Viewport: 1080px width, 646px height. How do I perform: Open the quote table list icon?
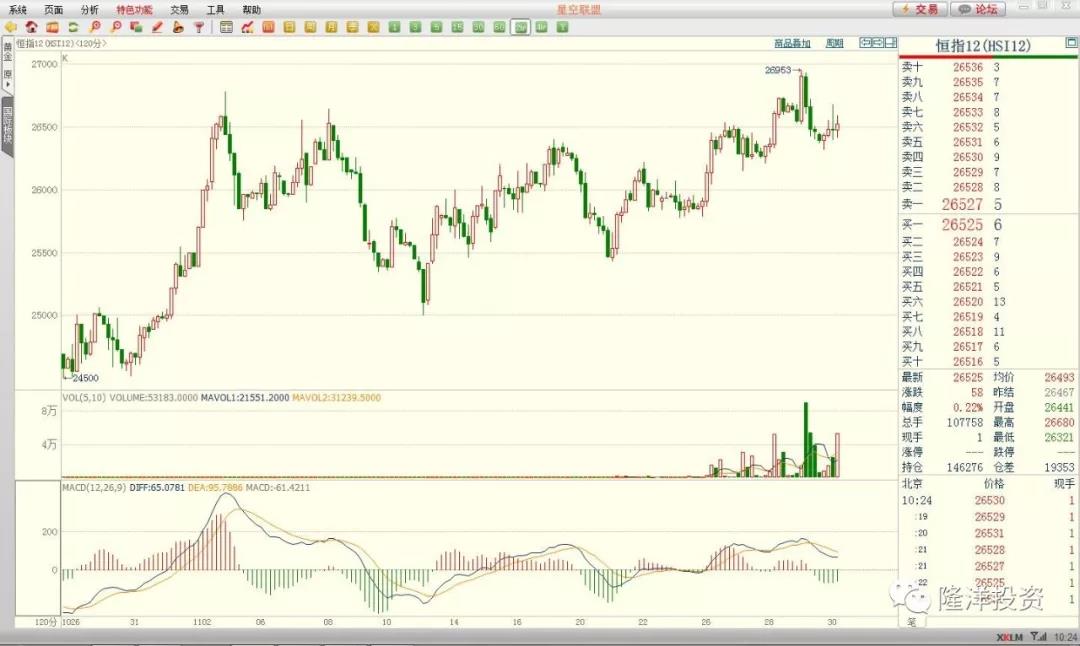[227, 28]
